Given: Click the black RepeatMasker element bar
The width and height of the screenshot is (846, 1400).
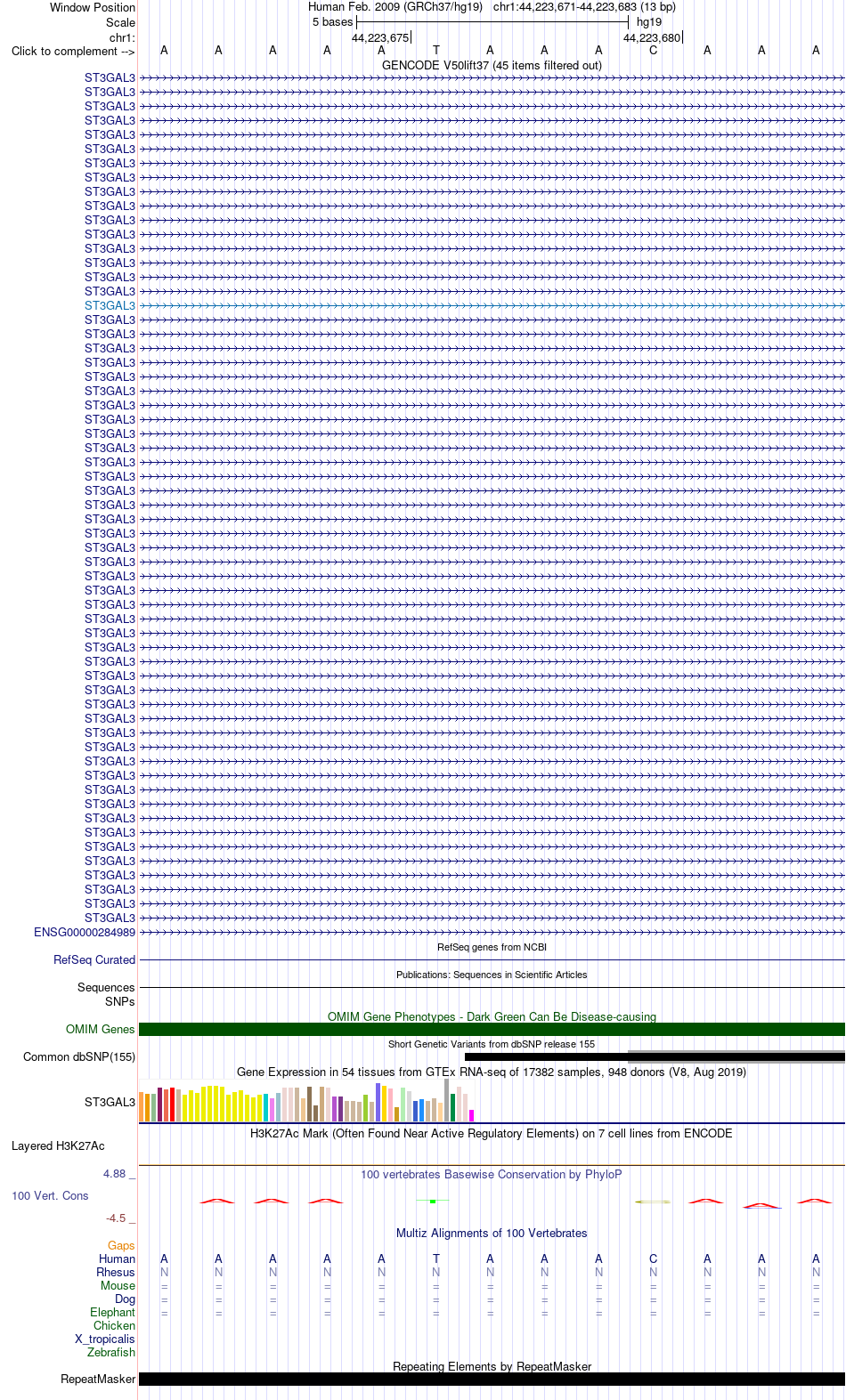Looking at the screenshot, I should tap(492, 1379).
